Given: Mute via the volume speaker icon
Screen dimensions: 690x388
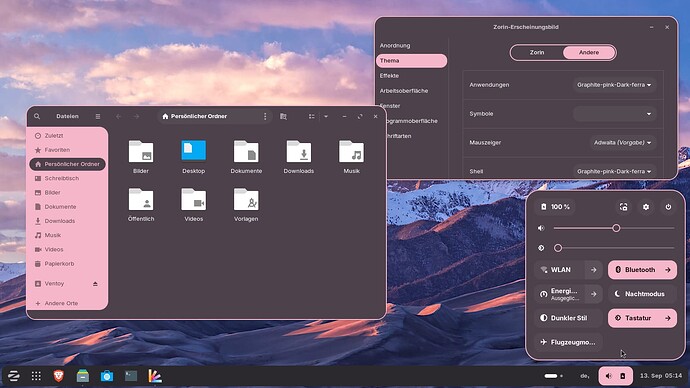Looking at the screenshot, I should tap(541, 228).
